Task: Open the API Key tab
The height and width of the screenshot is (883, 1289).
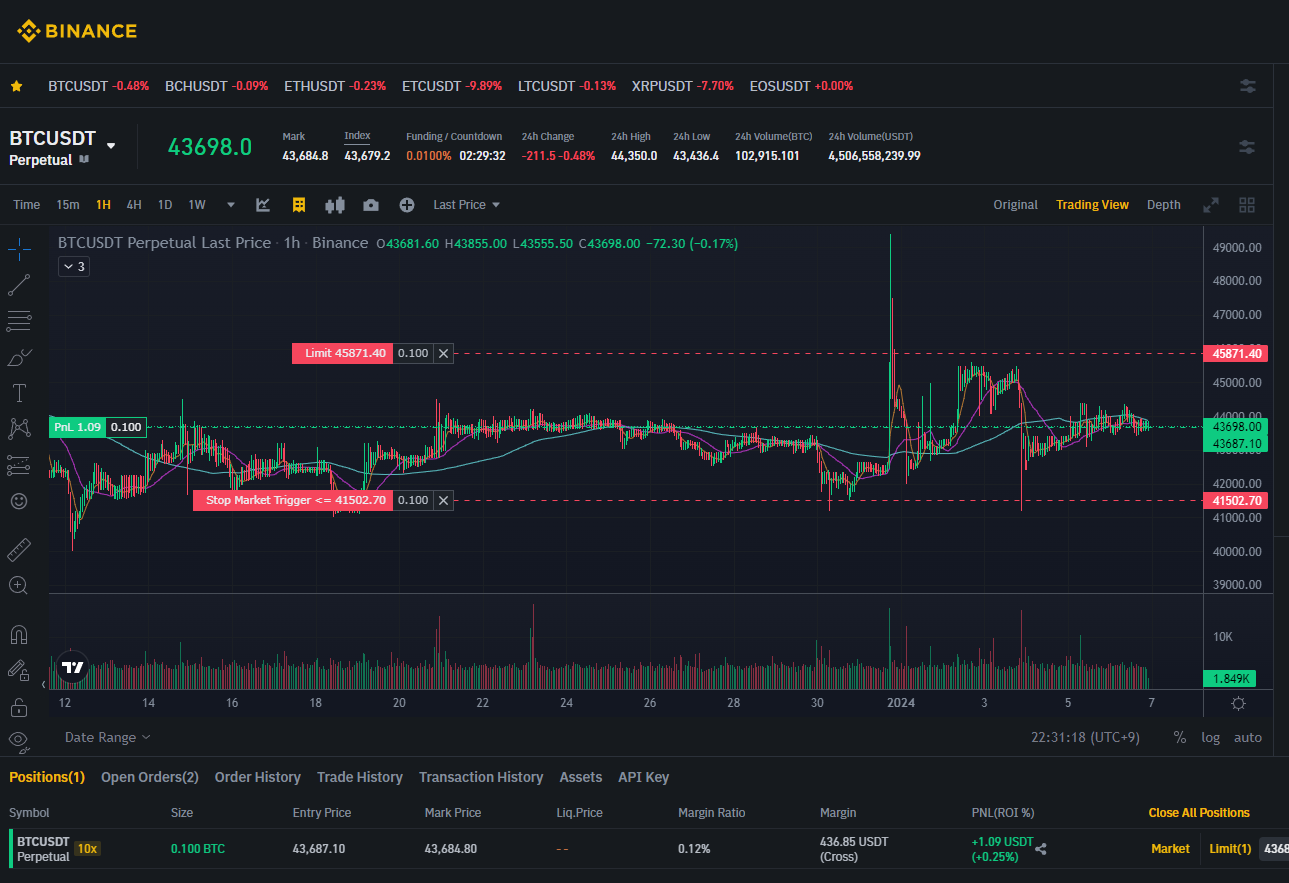Action: click(x=644, y=777)
